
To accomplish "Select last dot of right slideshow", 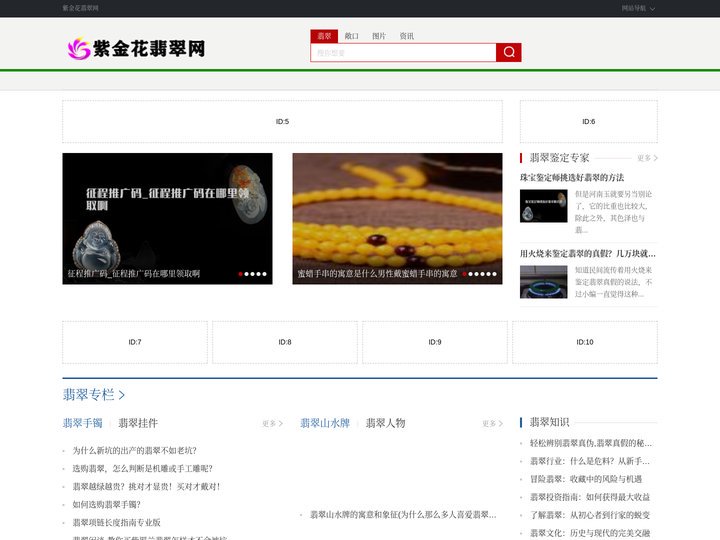I will (x=494, y=274).
